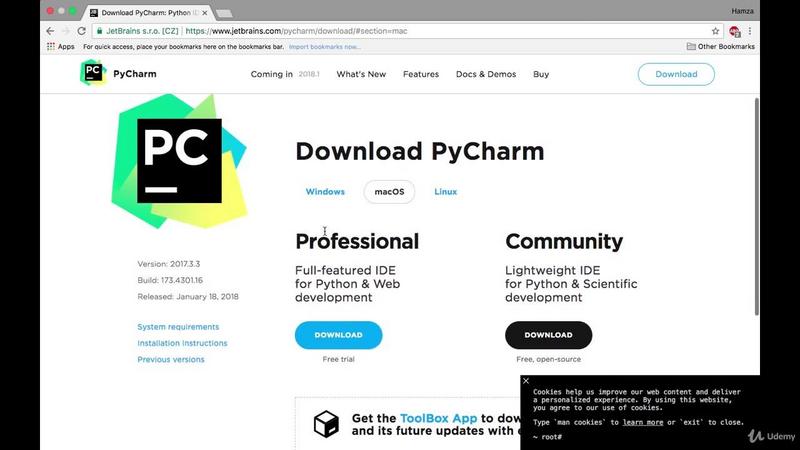800x450 pixels.
Task: Click the Hamza profile name
Action: click(x=742, y=11)
